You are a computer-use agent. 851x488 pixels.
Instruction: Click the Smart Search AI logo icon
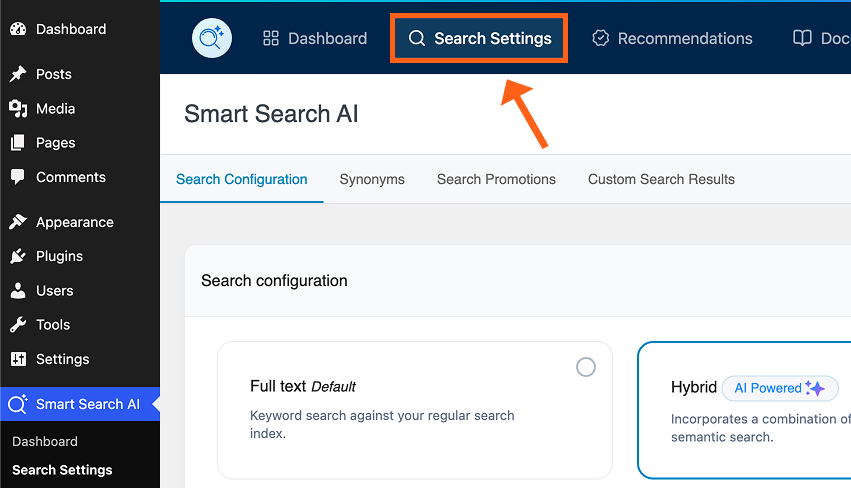(x=212, y=39)
